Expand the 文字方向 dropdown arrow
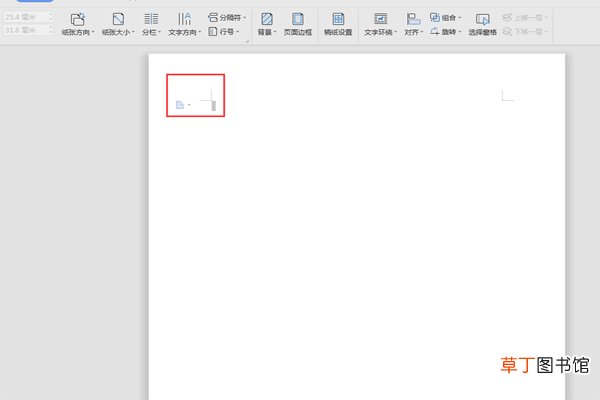The width and height of the screenshot is (600, 400). point(199,32)
